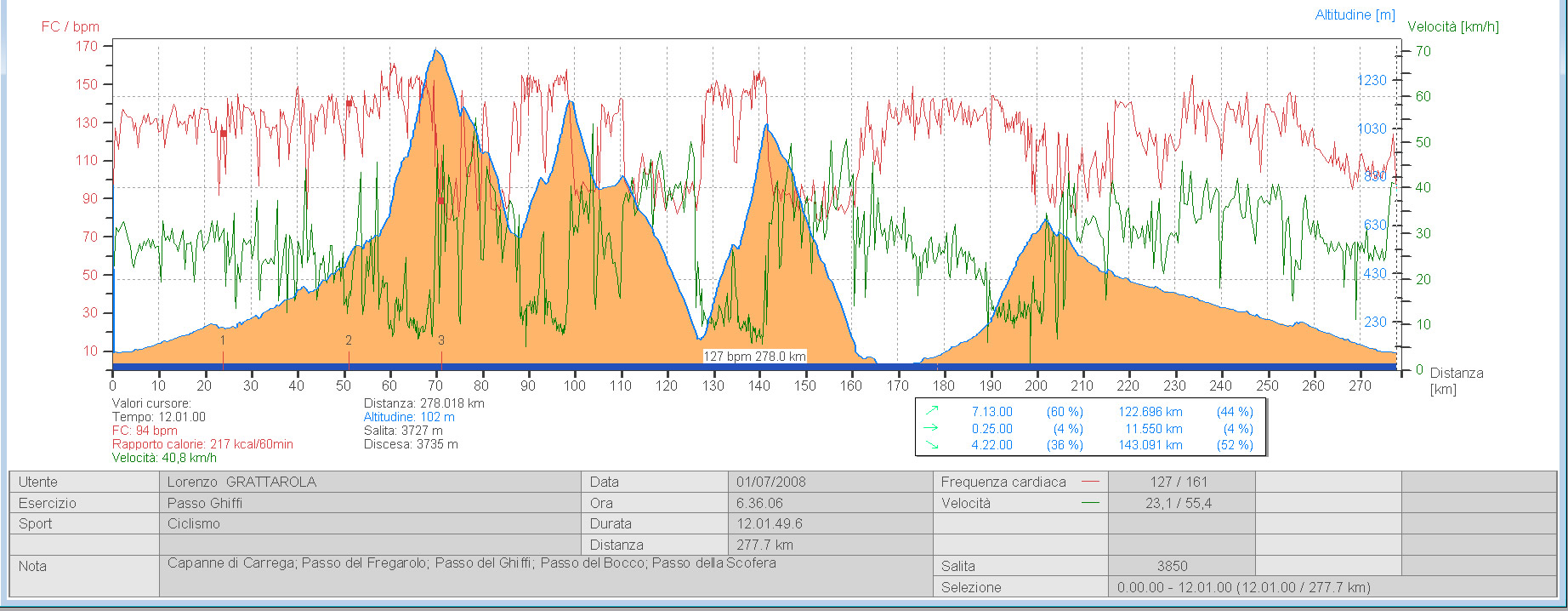The height and width of the screenshot is (611, 1568).
Task: Click 'Rapporto calorie: 217 kcal/60min' value
Action: [202, 444]
